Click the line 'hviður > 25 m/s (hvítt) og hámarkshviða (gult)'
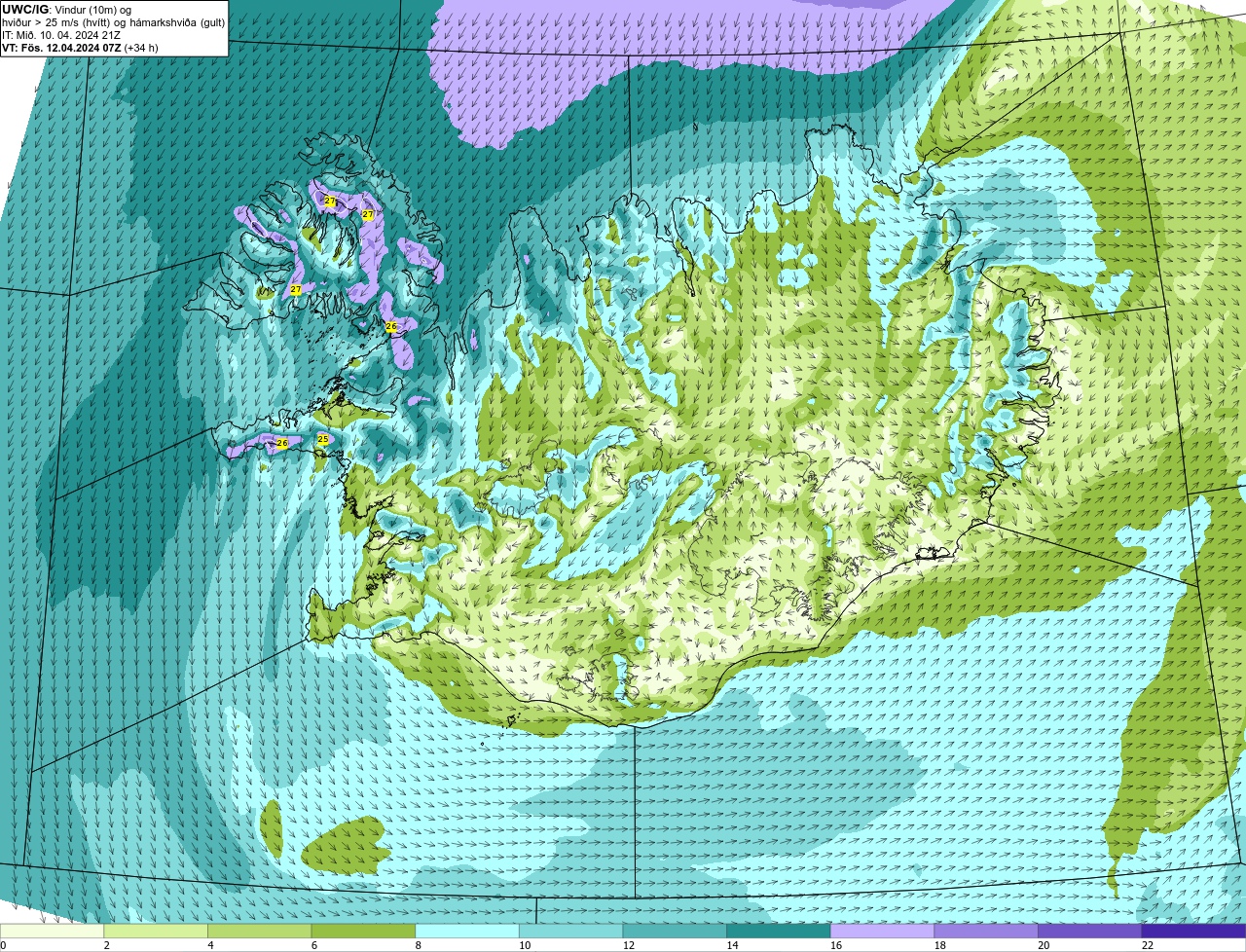 (114, 22)
